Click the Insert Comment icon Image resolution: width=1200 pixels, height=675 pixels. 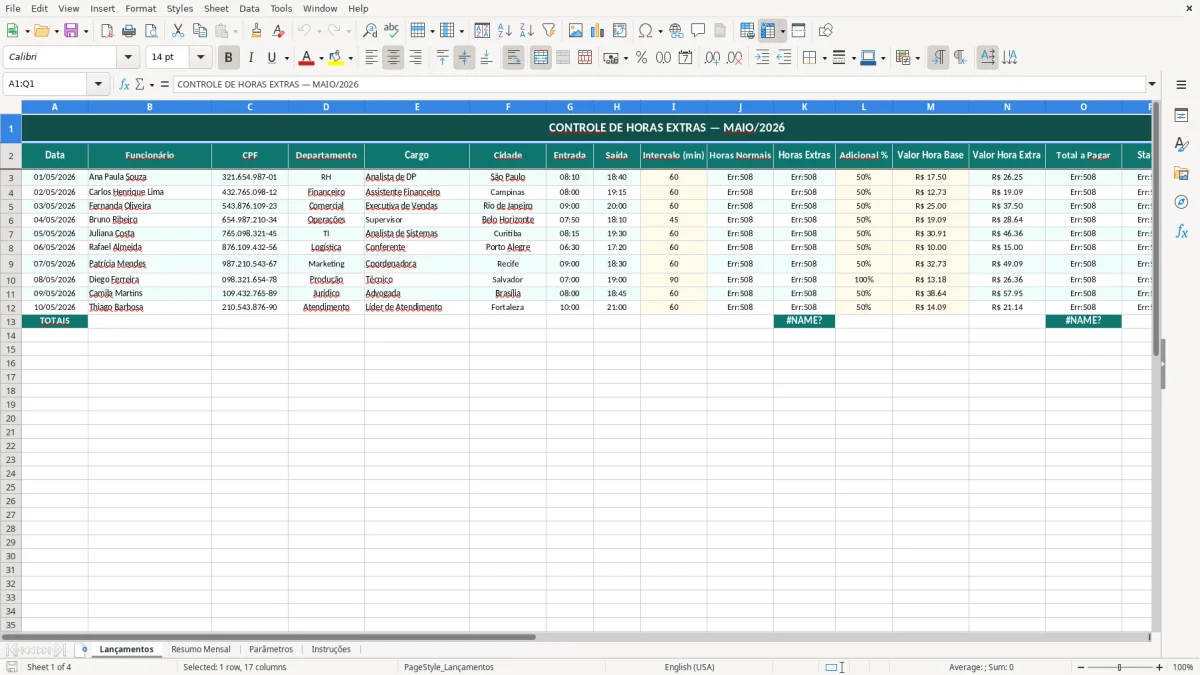(698, 31)
